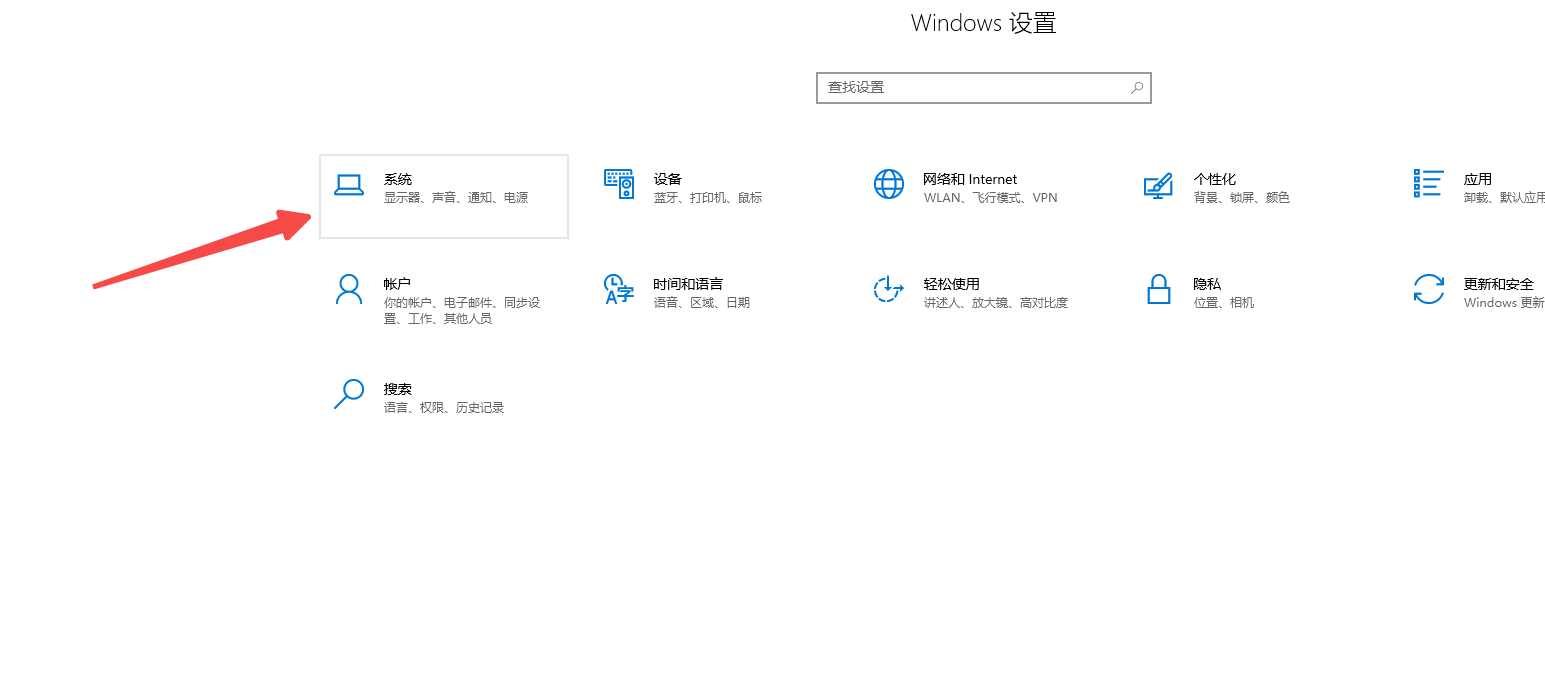Click the text 蓝牙、打印机、鼠标
Viewport: 1545px width, 687px height.
[x=708, y=198]
